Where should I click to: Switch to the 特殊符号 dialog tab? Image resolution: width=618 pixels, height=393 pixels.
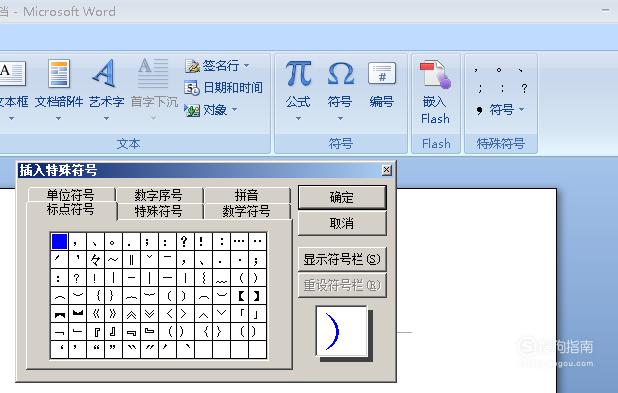[158, 211]
